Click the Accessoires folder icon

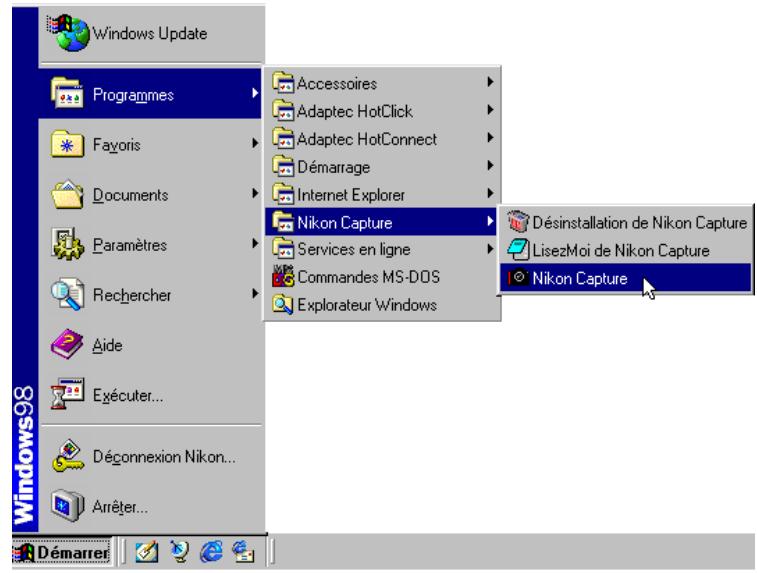coord(283,83)
